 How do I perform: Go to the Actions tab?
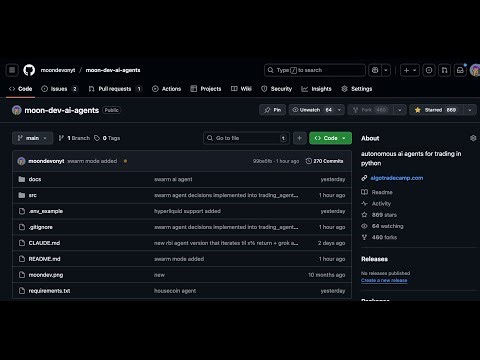tap(167, 89)
